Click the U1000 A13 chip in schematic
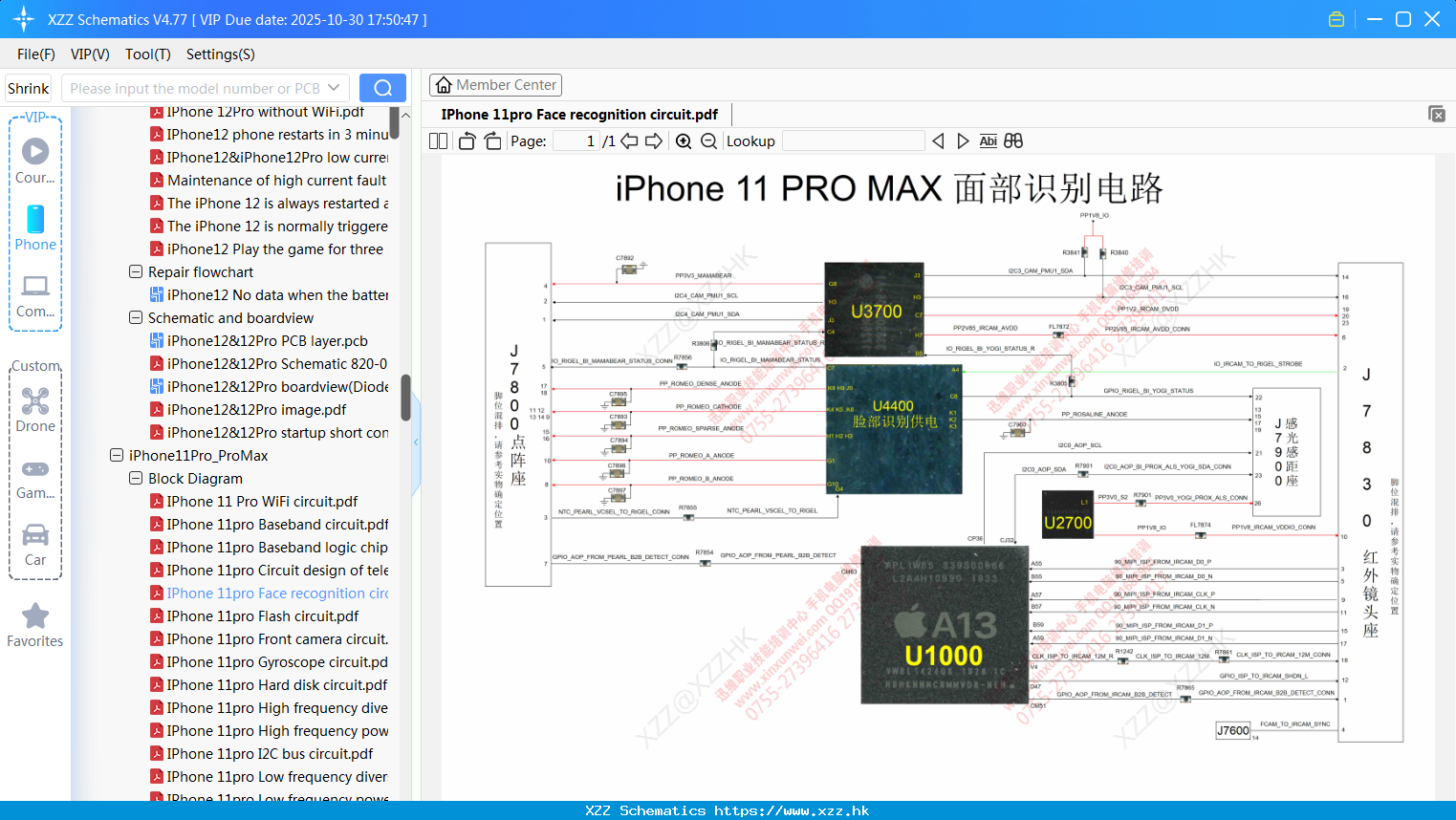The width and height of the screenshot is (1456, 820). tap(944, 625)
